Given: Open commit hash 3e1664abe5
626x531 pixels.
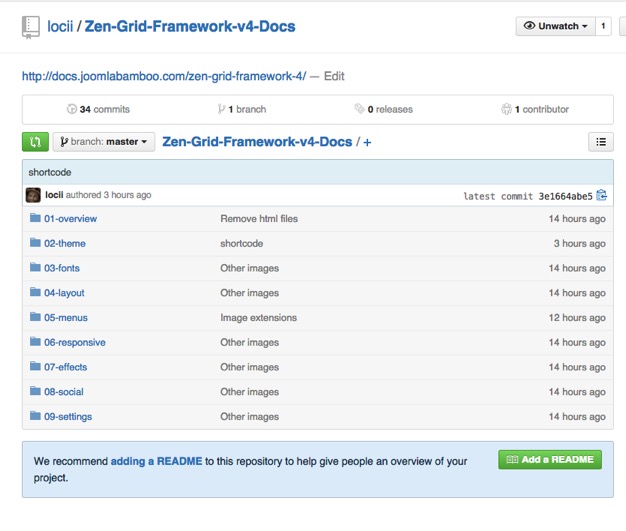Looking at the screenshot, I should pyautogui.click(x=565, y=196).
